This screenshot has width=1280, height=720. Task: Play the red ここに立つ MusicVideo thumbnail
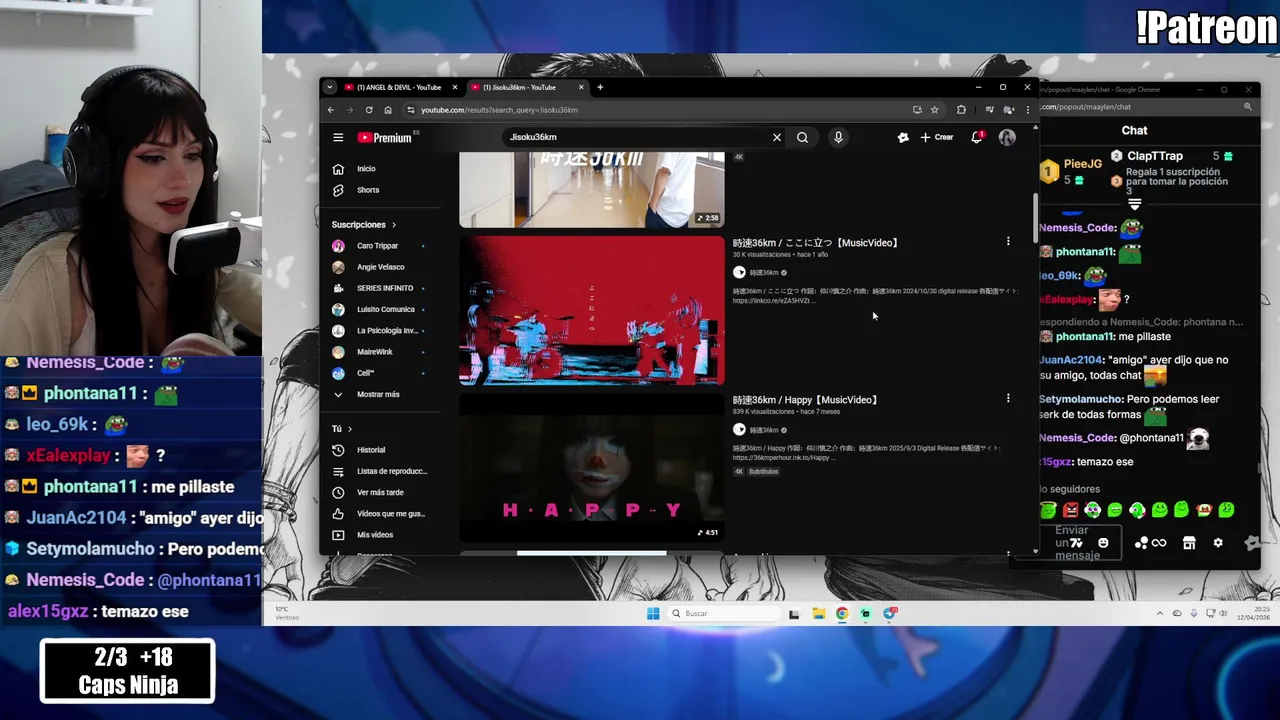tap(591, 310)
